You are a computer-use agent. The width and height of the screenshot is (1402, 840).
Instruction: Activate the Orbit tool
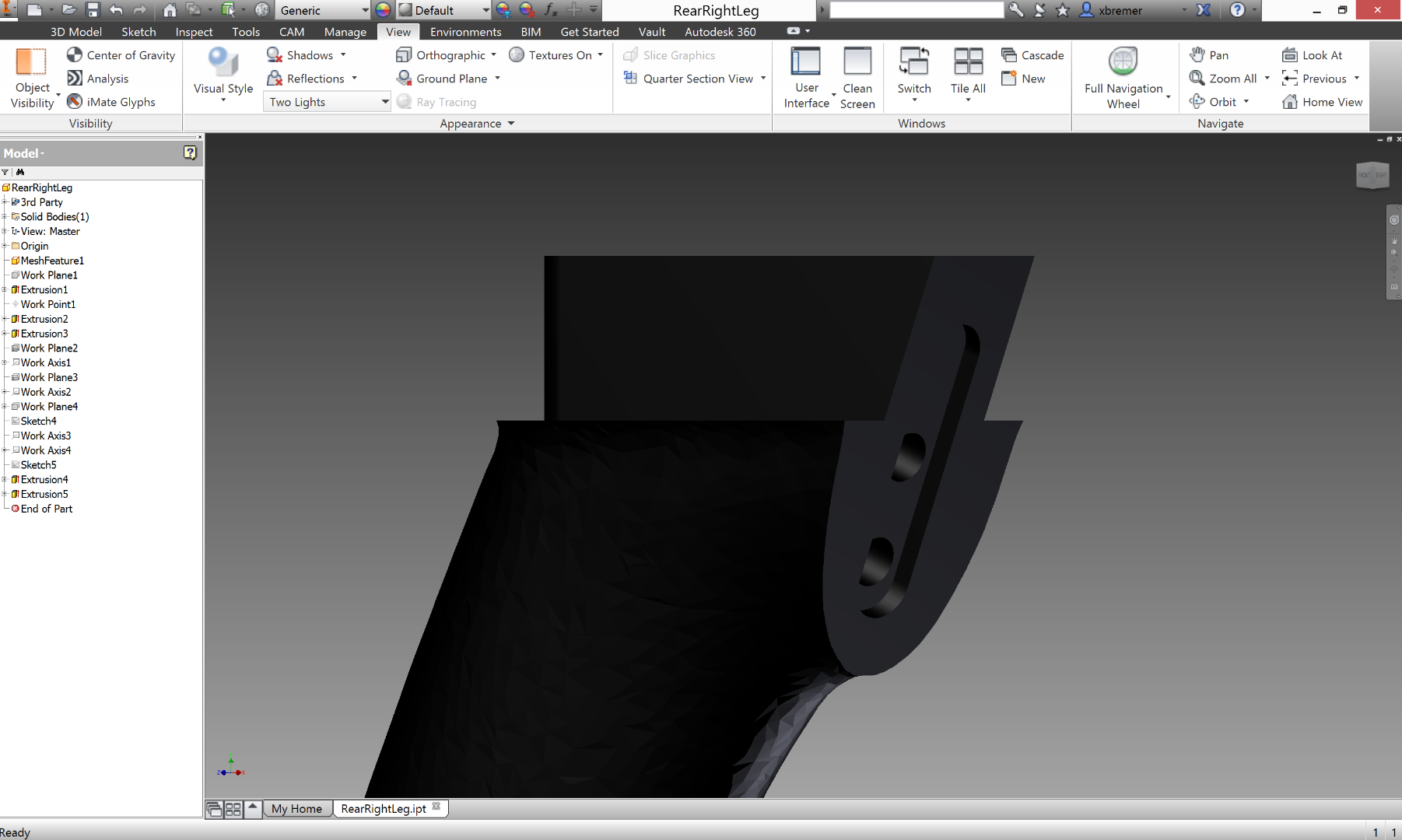point(1213,102)
